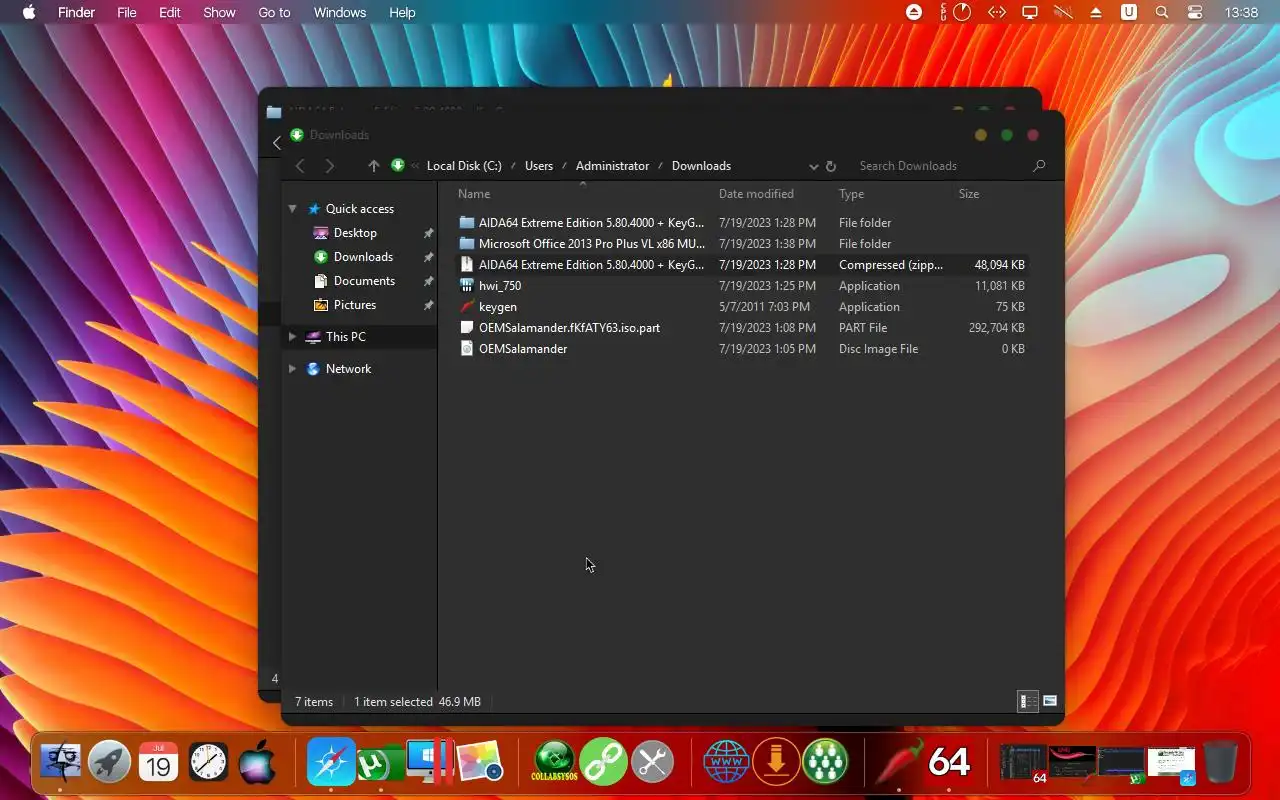Open the Show menu
This screenshot has width=1280, height=800.
coord(219,12)
